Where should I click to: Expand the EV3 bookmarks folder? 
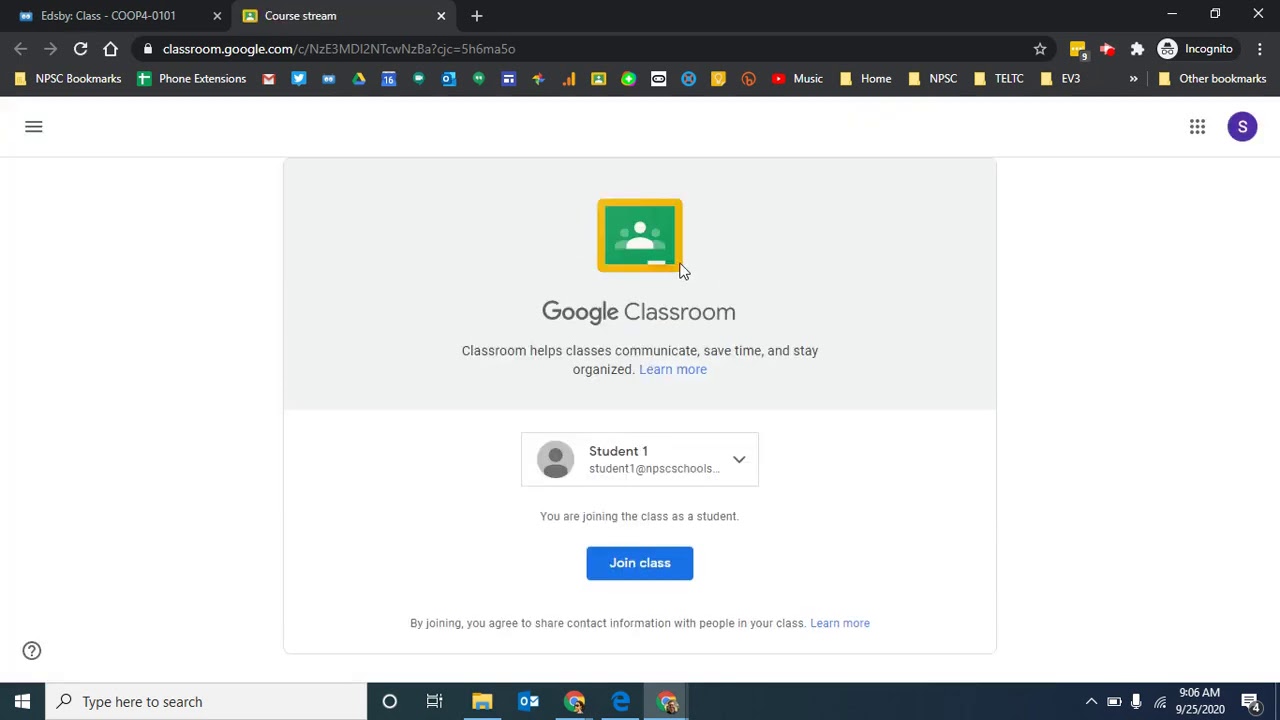(x=1060, y=78)
